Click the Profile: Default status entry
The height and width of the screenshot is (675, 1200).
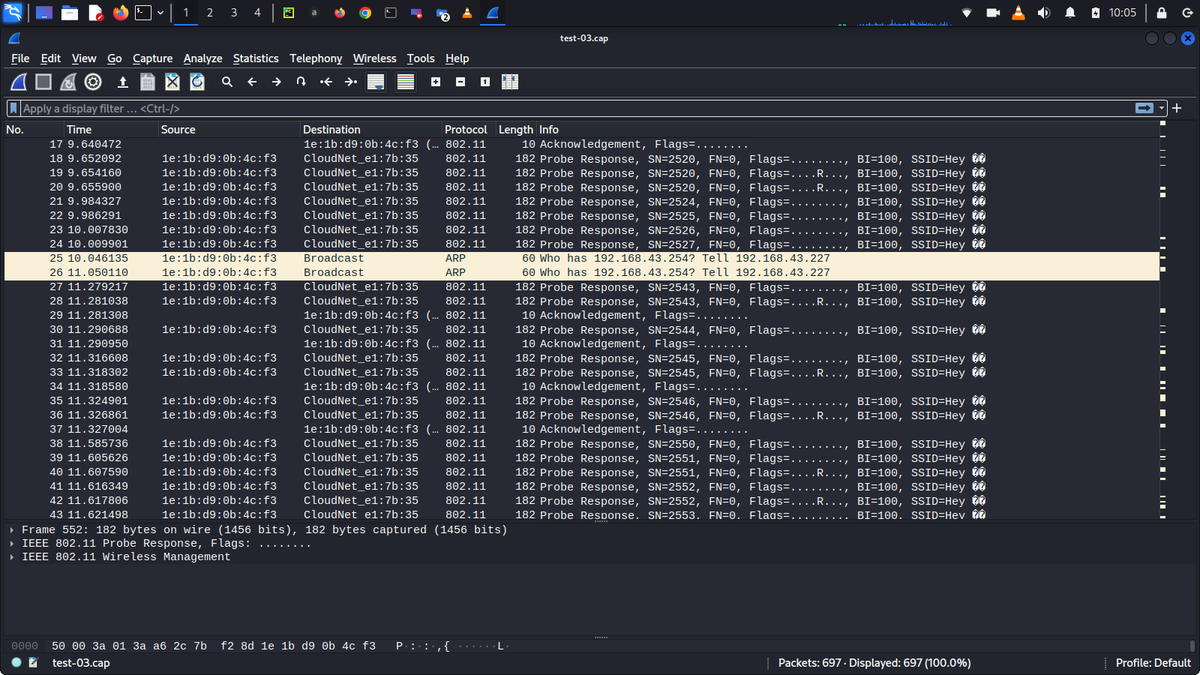pyautogui.click(x=1153, y=663)
